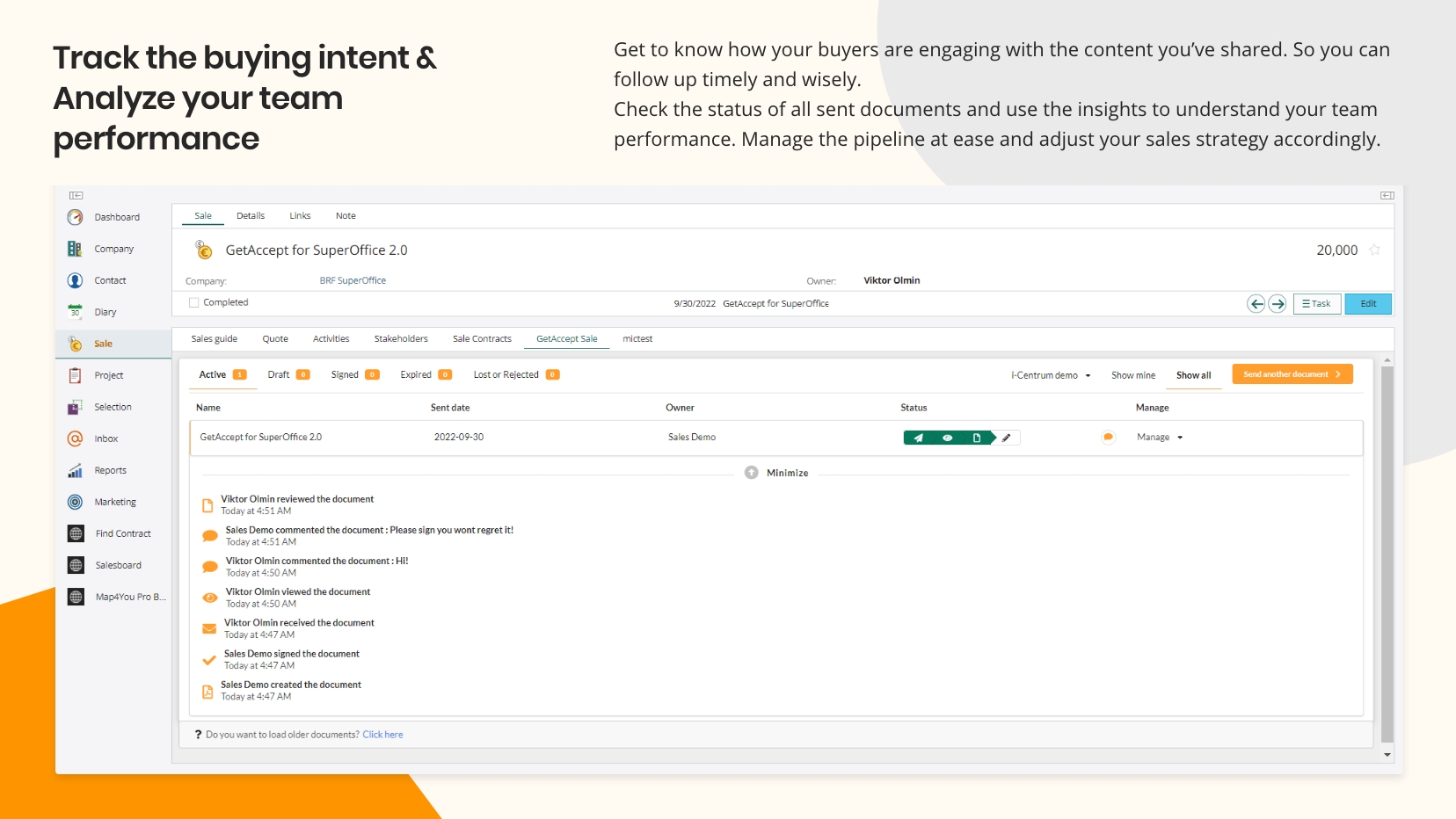Image resolution: width=1456 pixels, height=819 pixels.
Task: Click the reviewed document status icon
Action: (x=976, y=438)
